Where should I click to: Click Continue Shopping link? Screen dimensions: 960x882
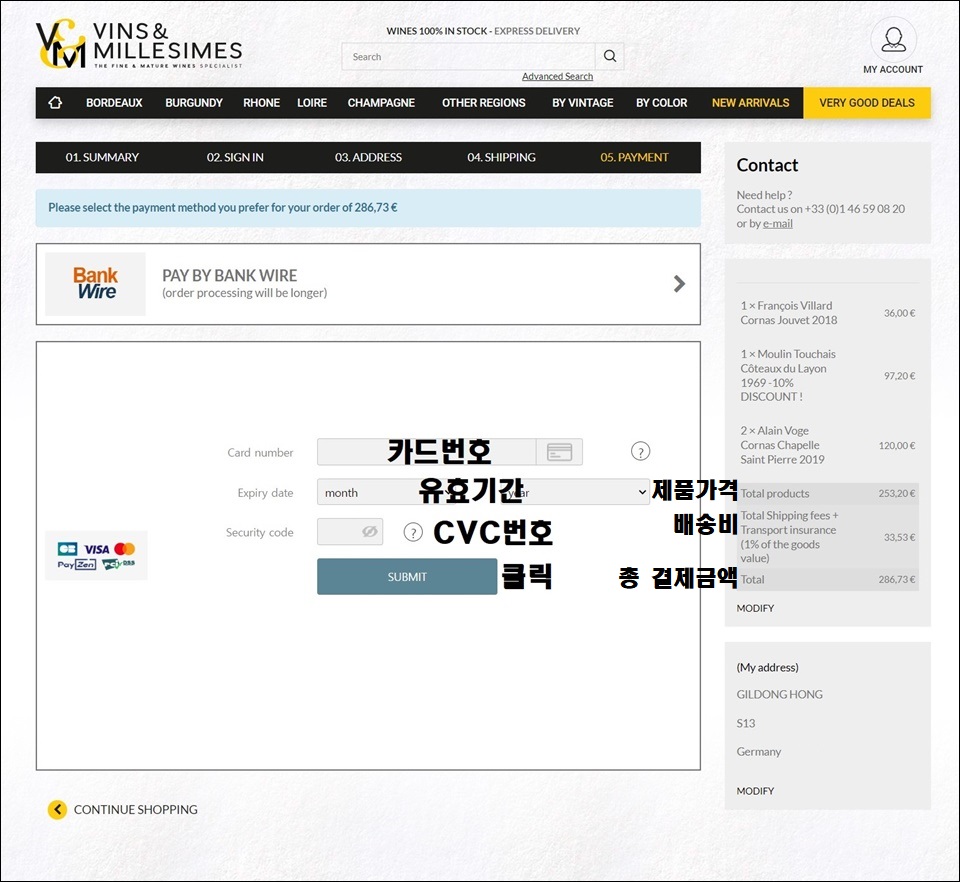pos(136,809)
